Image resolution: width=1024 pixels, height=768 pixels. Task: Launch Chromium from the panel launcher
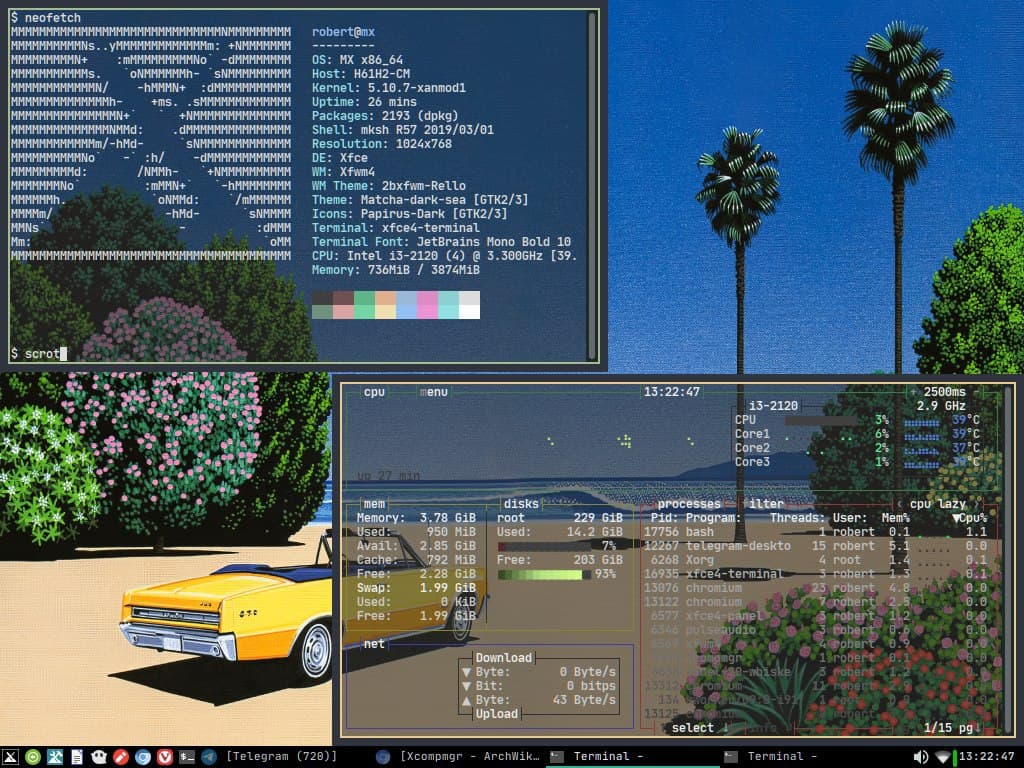[x=143, y=757]
